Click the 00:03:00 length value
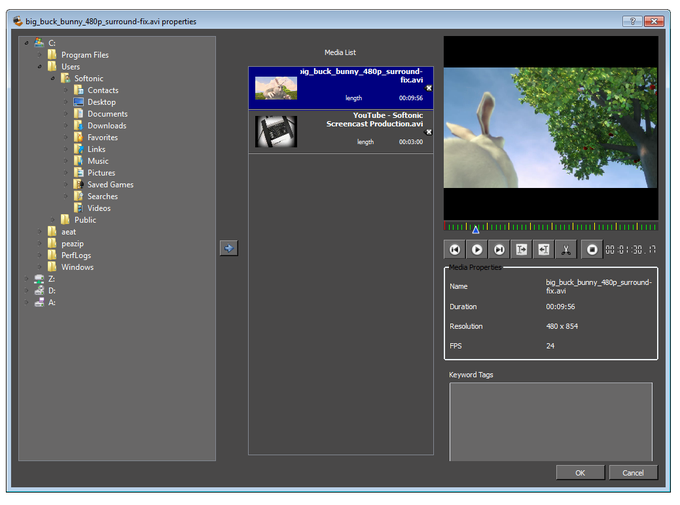680x505 pixels. (411, 142)
